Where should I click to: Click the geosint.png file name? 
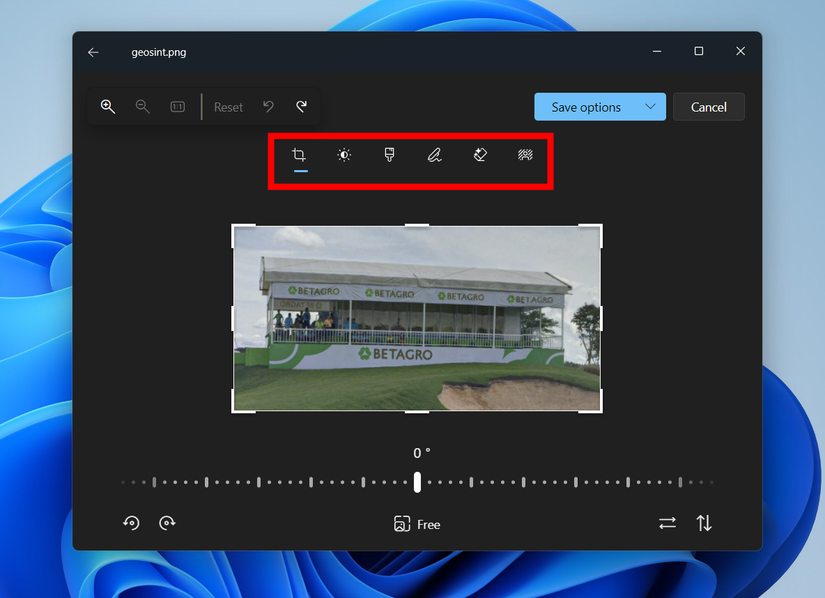coord(159,52)
